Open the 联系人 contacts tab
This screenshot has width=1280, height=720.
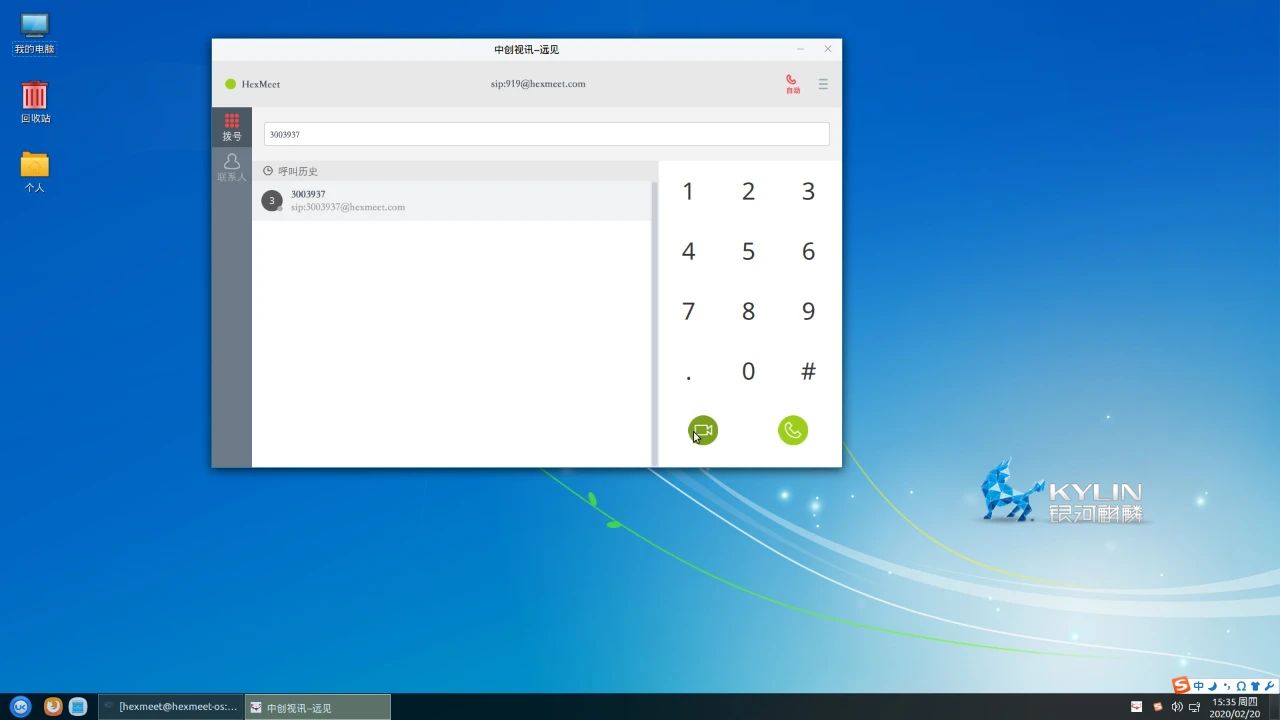(232, 167)
